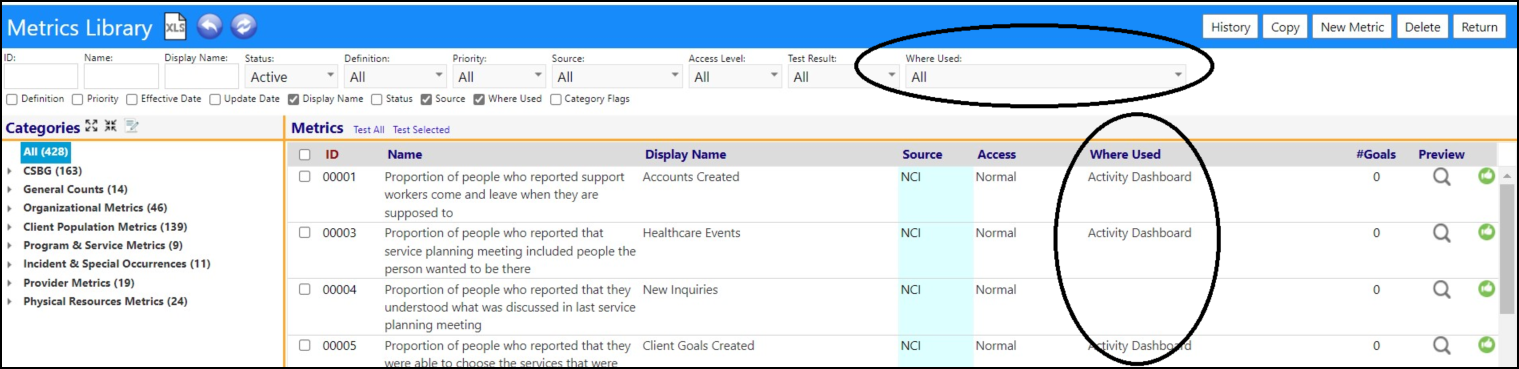Screen dimensions: 1519x369
Task: Click the edit categories icon
Action: click(x=131, y=126)
